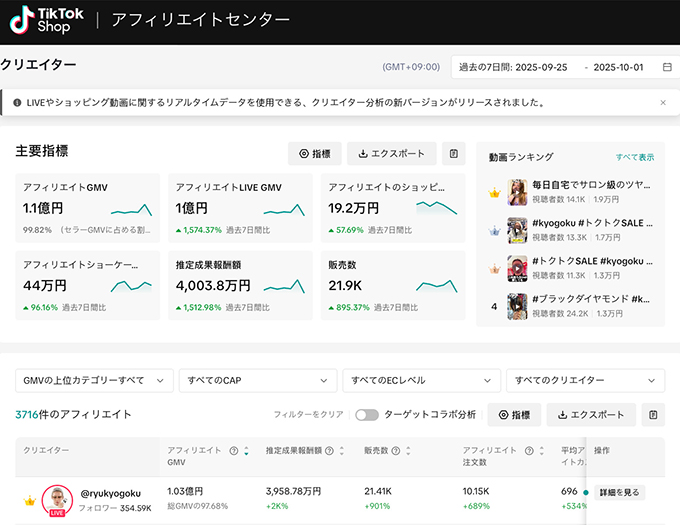Click エクスポート button in 主要指標 section
Image resolution: width=680 pixels, height=525 pixels.
[x=392, y=154]
